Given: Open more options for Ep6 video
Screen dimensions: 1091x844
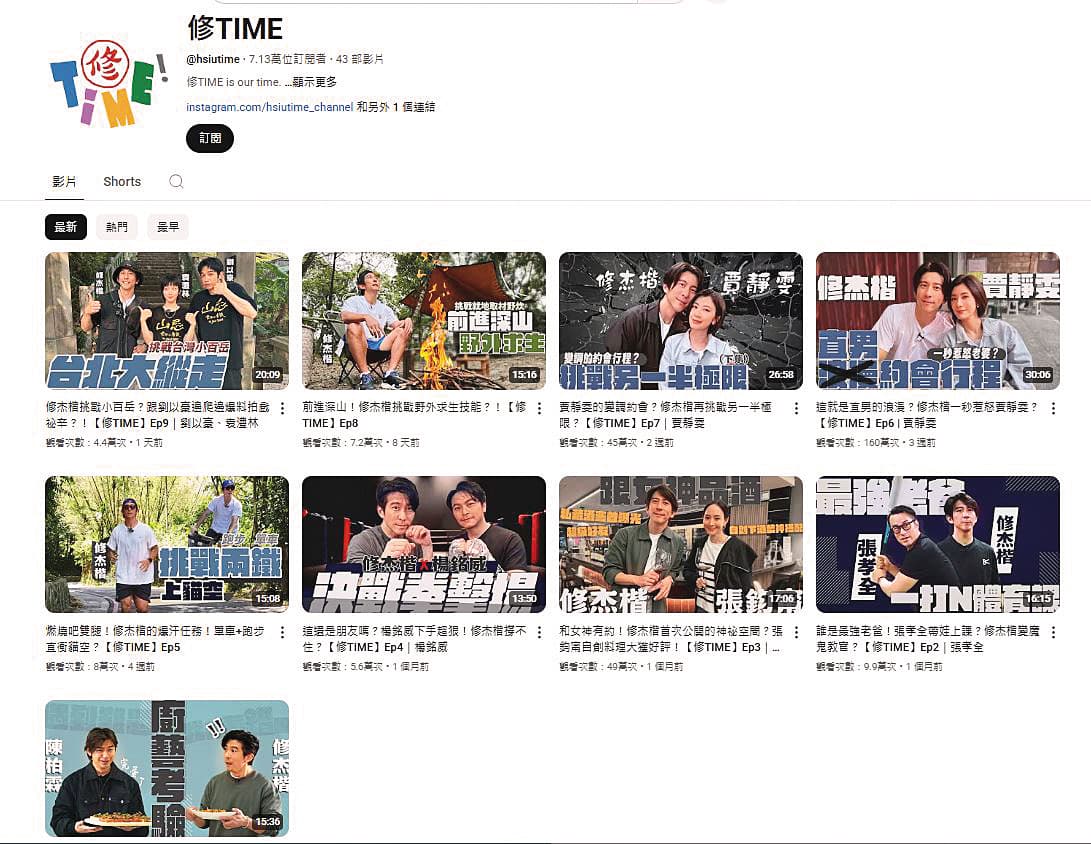Looking at the screenshot, I should click(x=1053, y=408).
